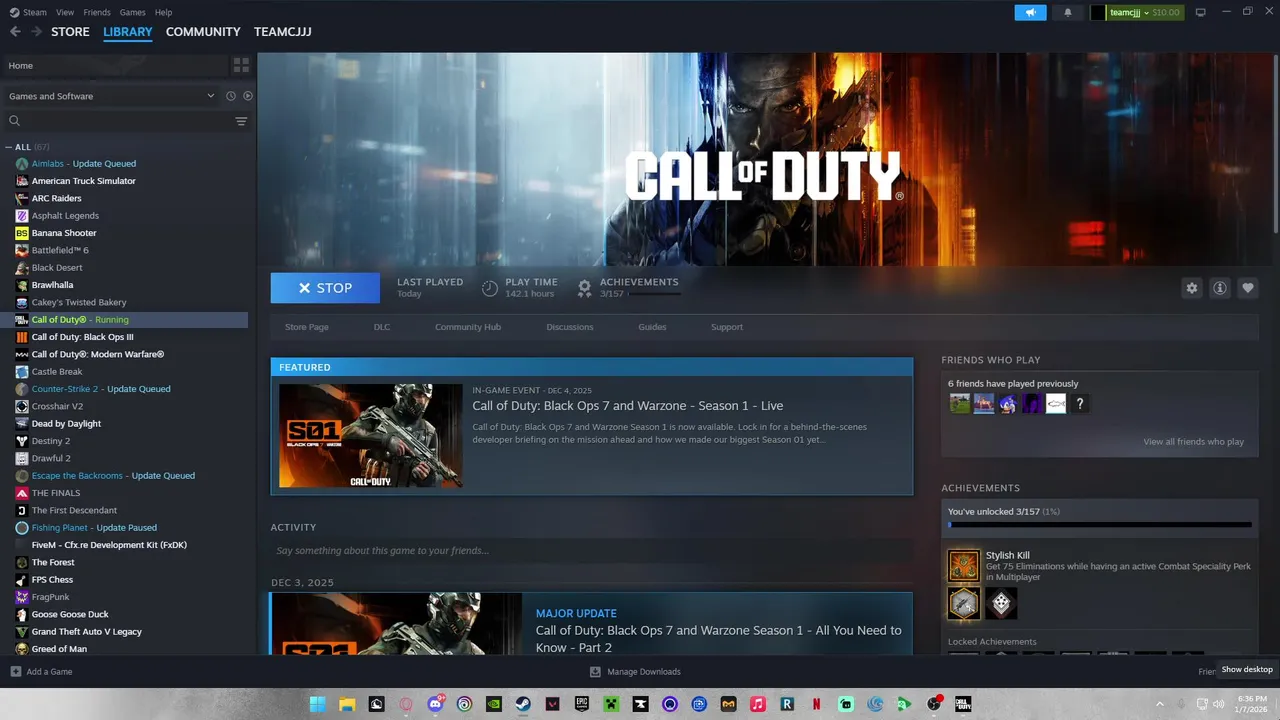The height and width of the screenshot is (720, 1280).
Task: Open Windows Start menu
Action: (x=317, y=704)
